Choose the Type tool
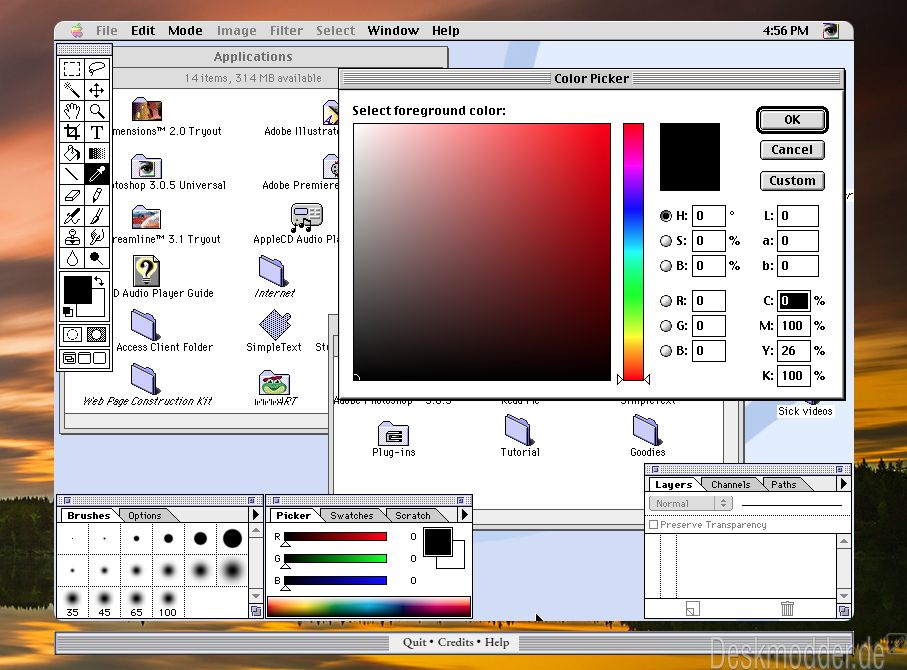 (97, 132)
